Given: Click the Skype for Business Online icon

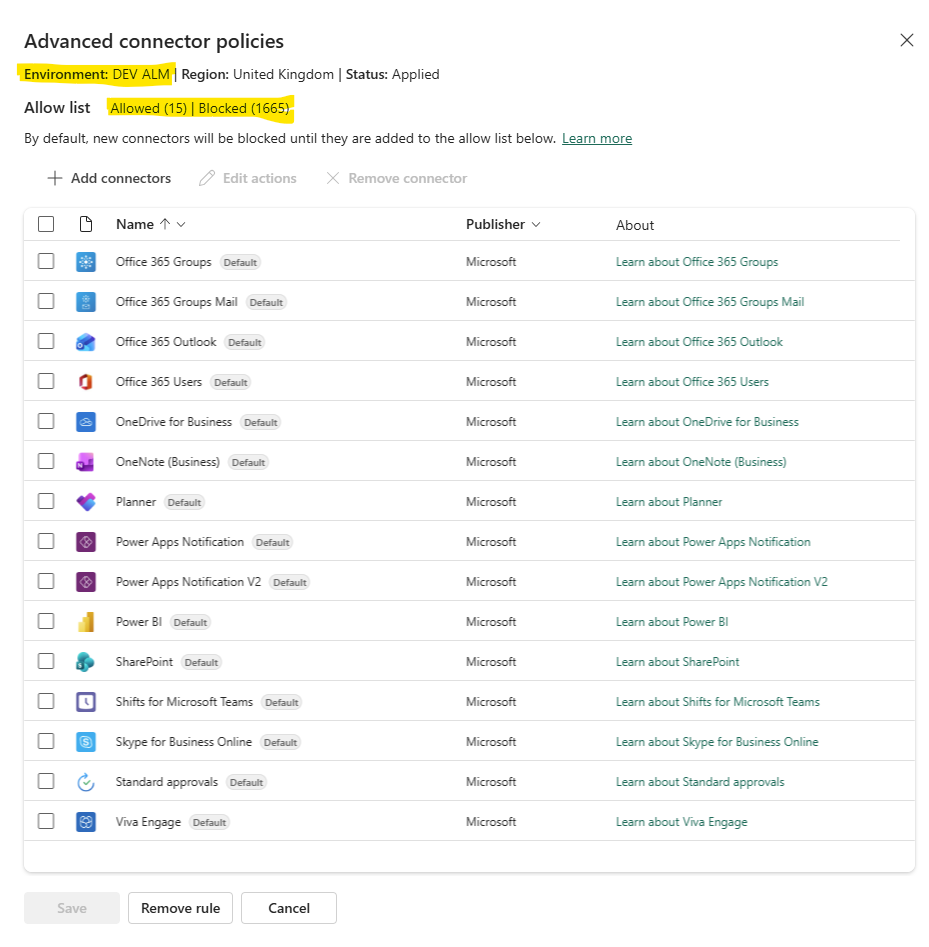Looking at the screenshot, I should point(86,742).
